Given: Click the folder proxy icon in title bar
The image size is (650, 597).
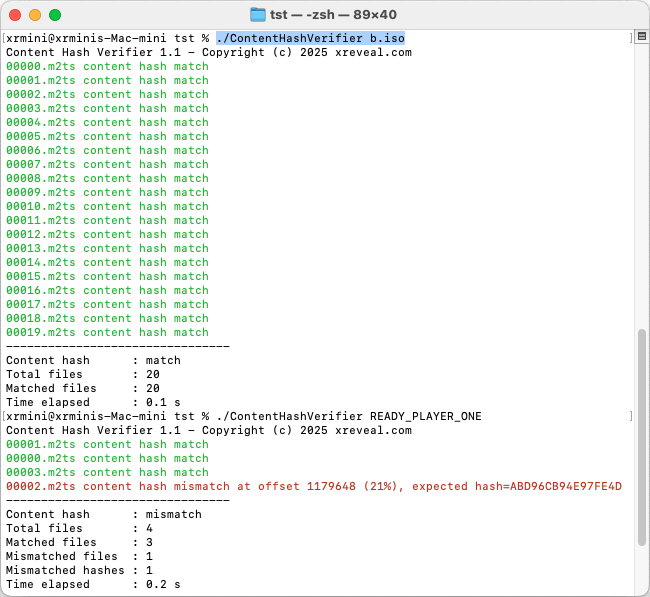Looking at the screenshot, I should 259,15.
